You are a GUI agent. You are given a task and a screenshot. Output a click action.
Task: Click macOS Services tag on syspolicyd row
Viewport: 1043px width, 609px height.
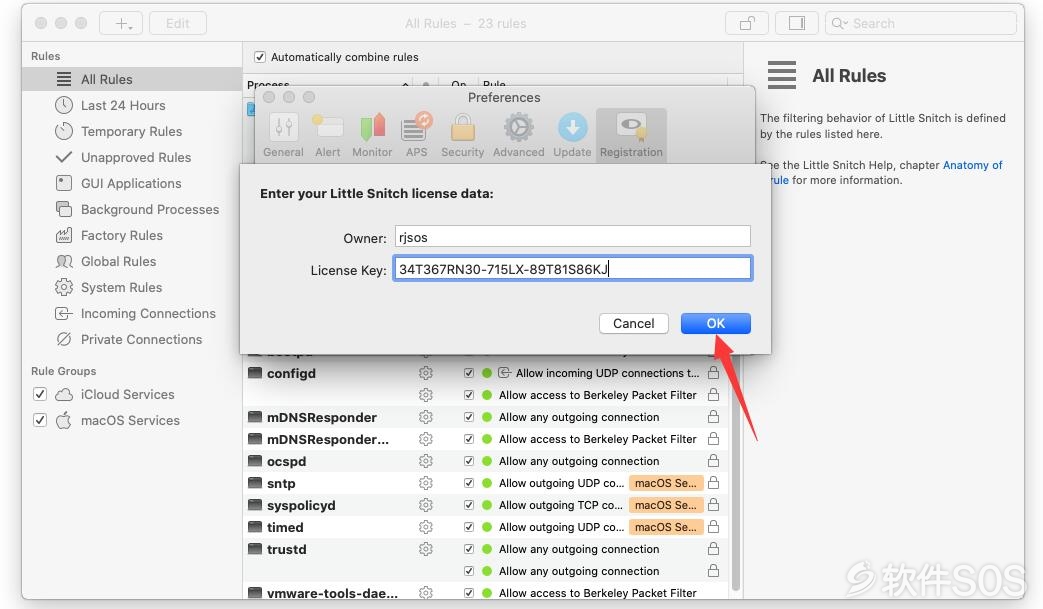(665, 505)
